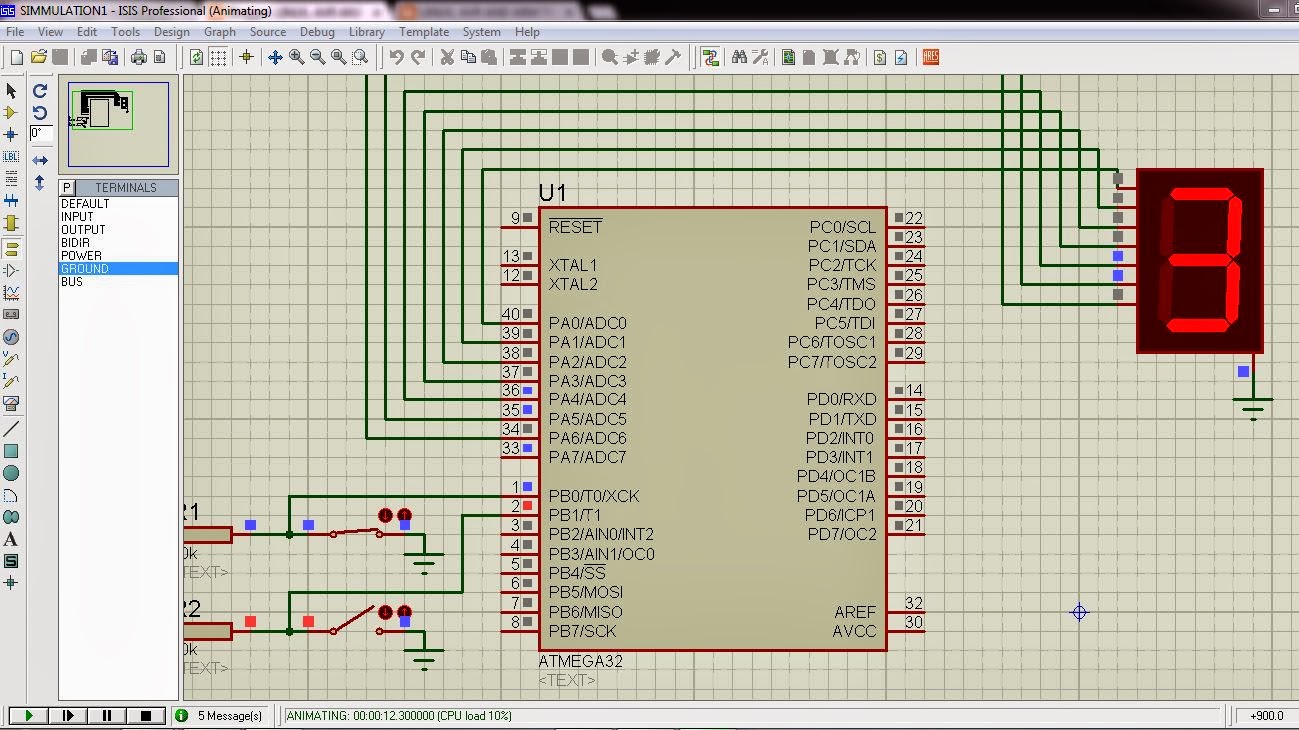Rotate clockwise using arrow icon

click(x=40, y=90)
